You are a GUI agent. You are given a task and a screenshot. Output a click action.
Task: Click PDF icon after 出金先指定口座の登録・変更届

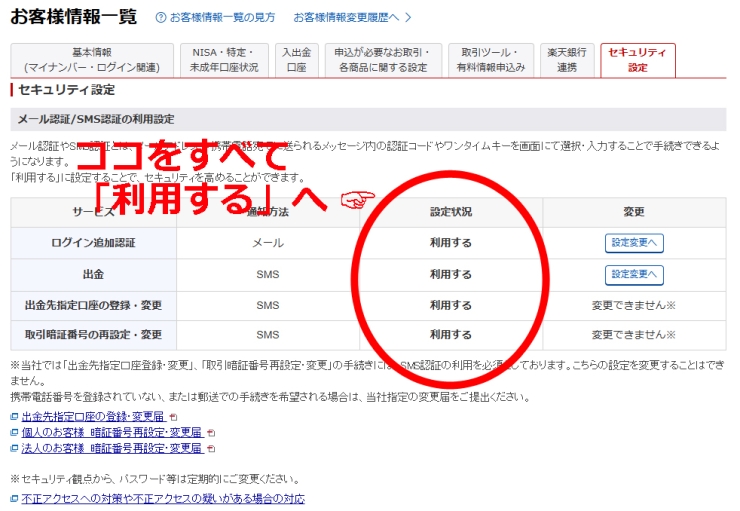coord(173,417)
